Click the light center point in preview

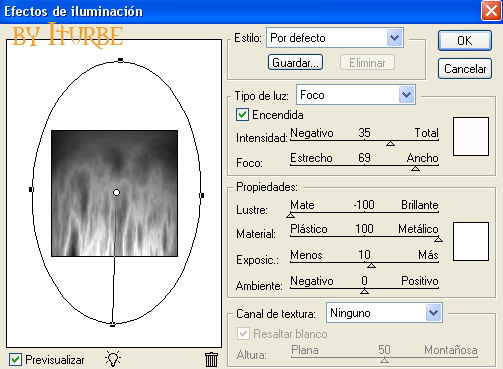pos(116,192)
